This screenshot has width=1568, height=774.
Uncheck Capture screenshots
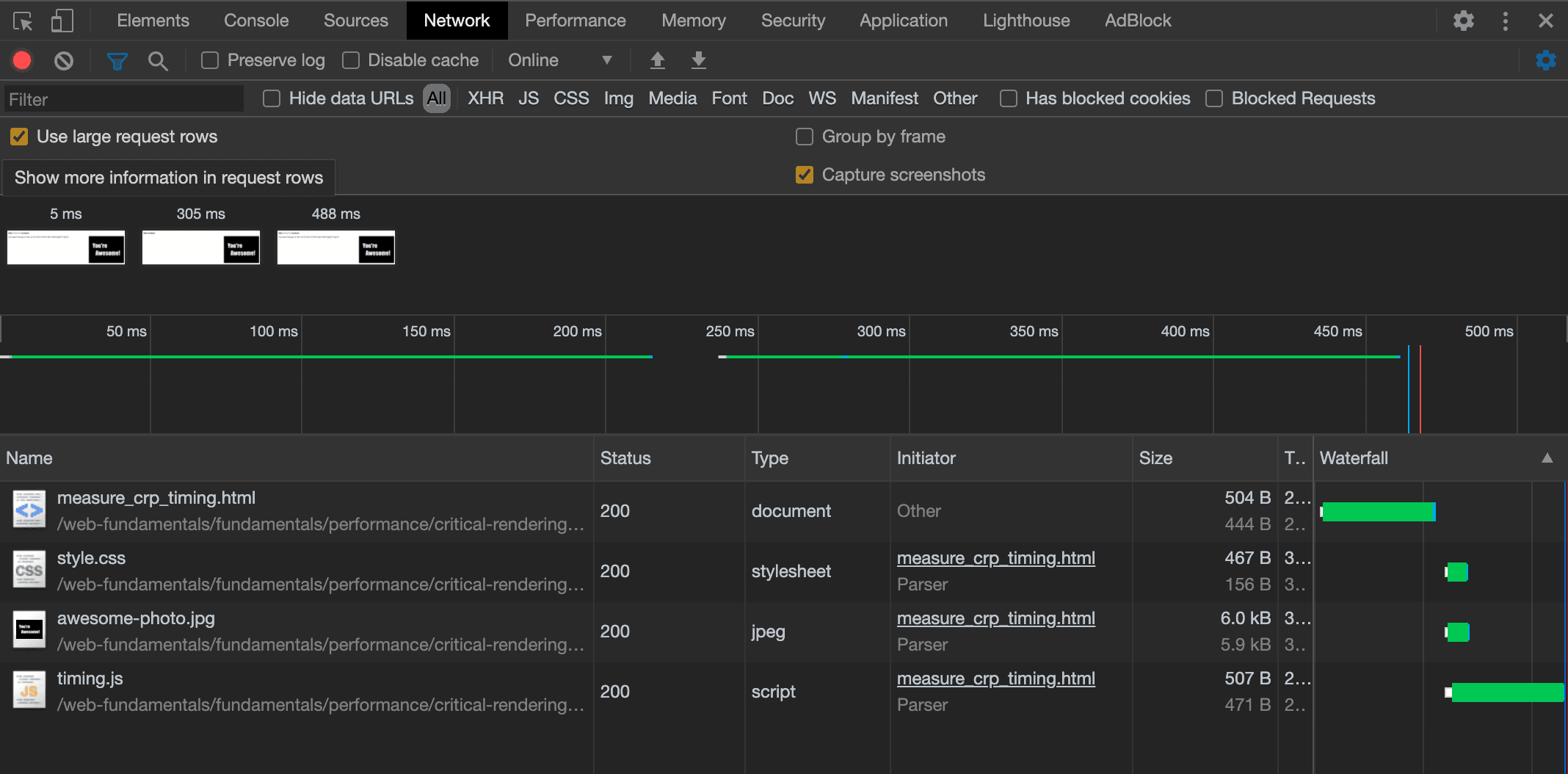[805, 175]
